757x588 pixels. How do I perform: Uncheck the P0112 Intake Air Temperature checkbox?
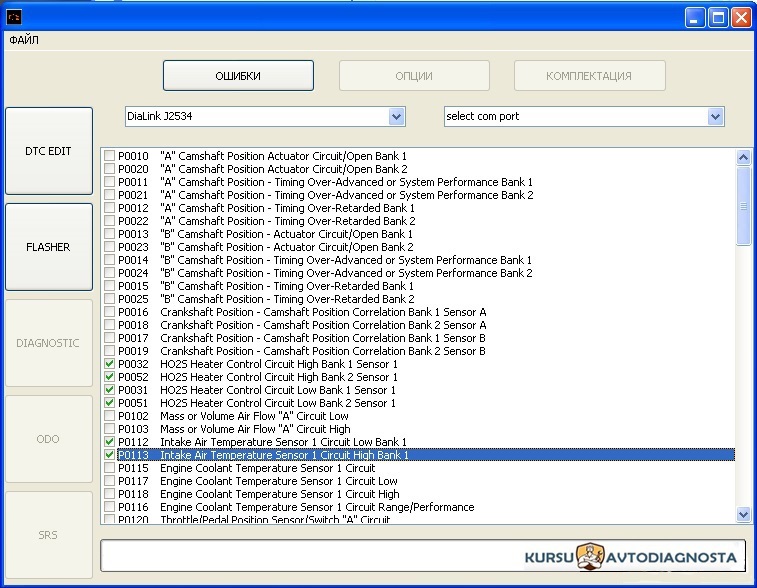click(110, 442)
